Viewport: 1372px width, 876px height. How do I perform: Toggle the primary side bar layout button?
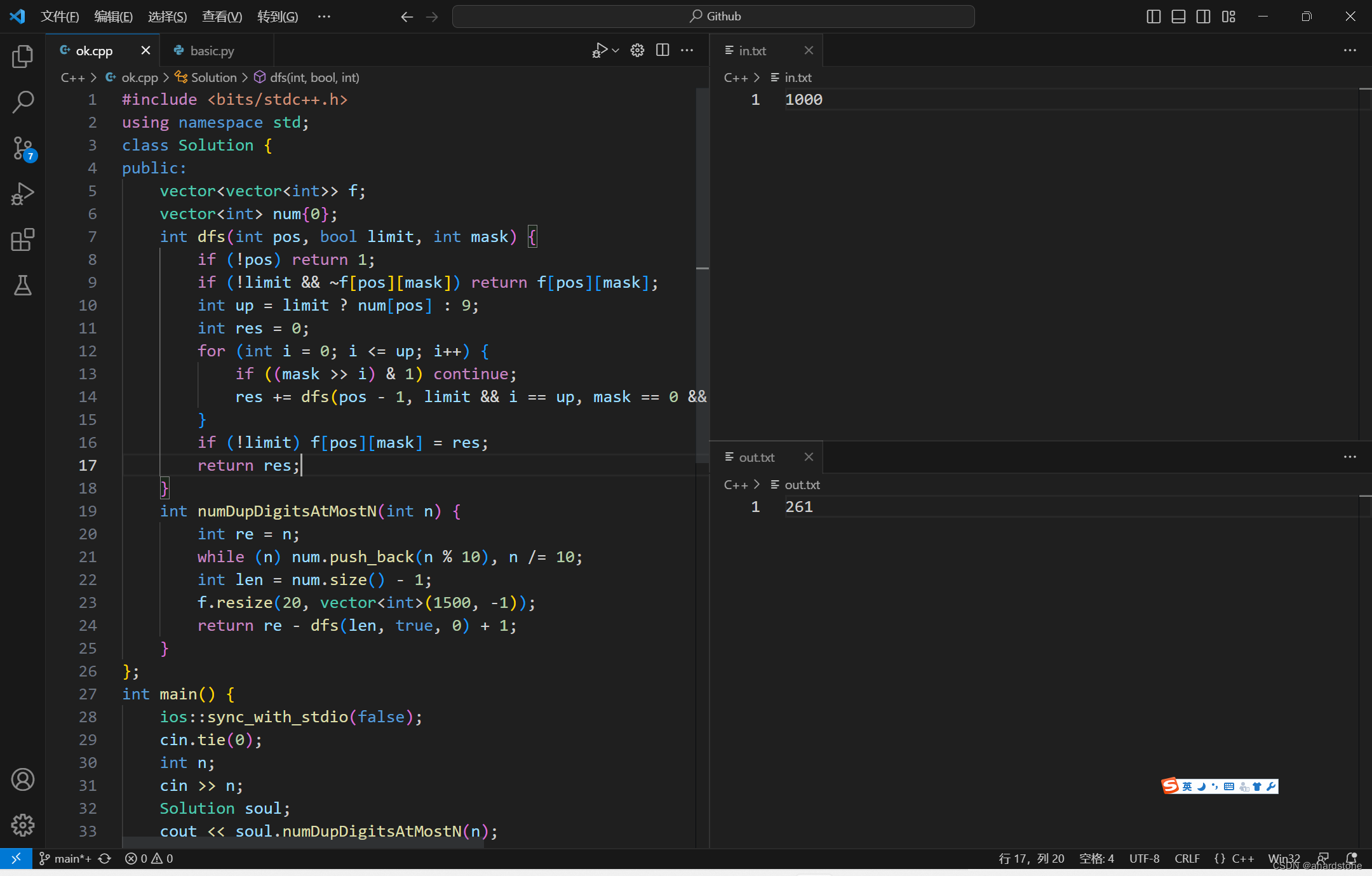[1153, 17]
